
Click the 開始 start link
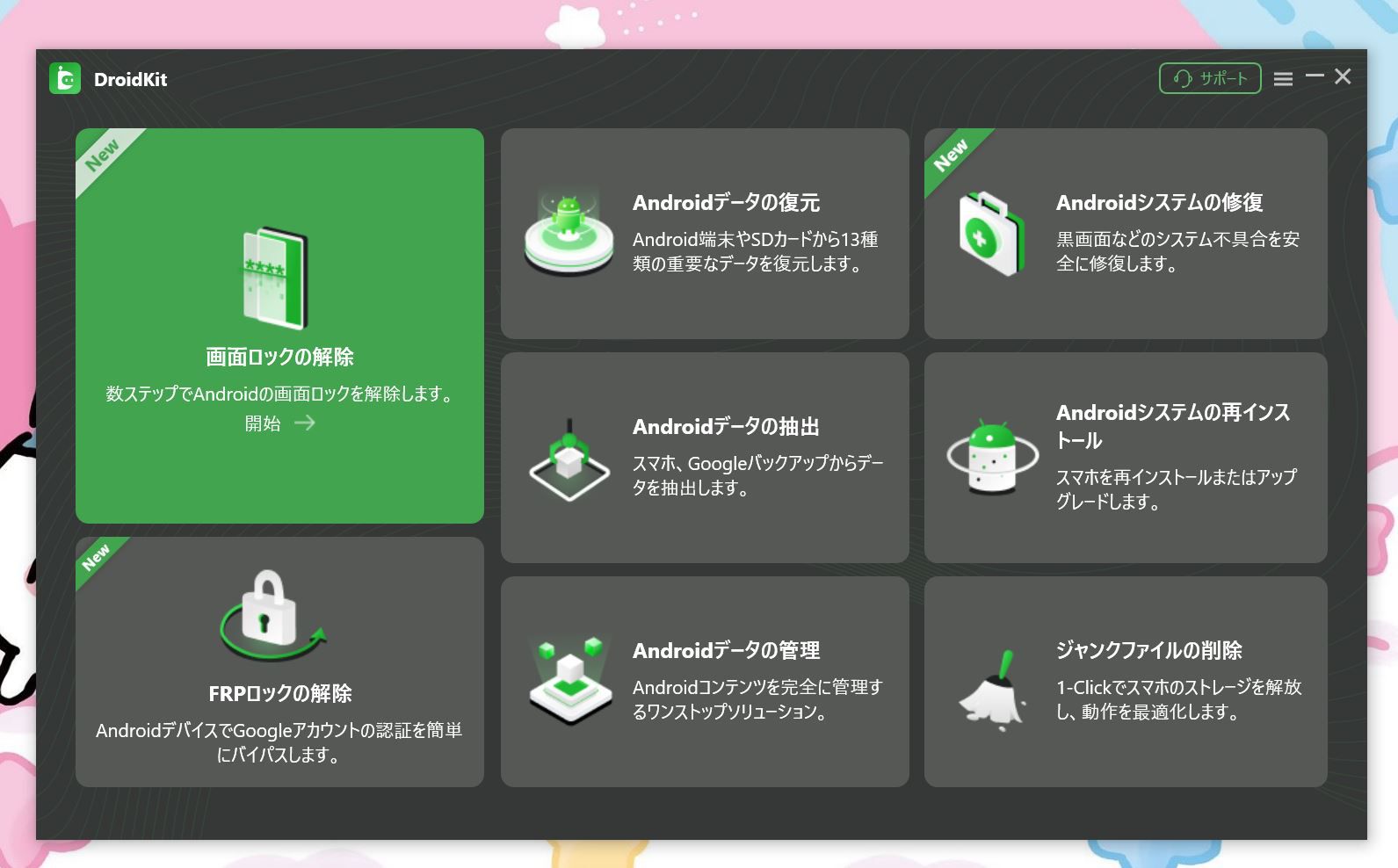click(x=263, y=423)
